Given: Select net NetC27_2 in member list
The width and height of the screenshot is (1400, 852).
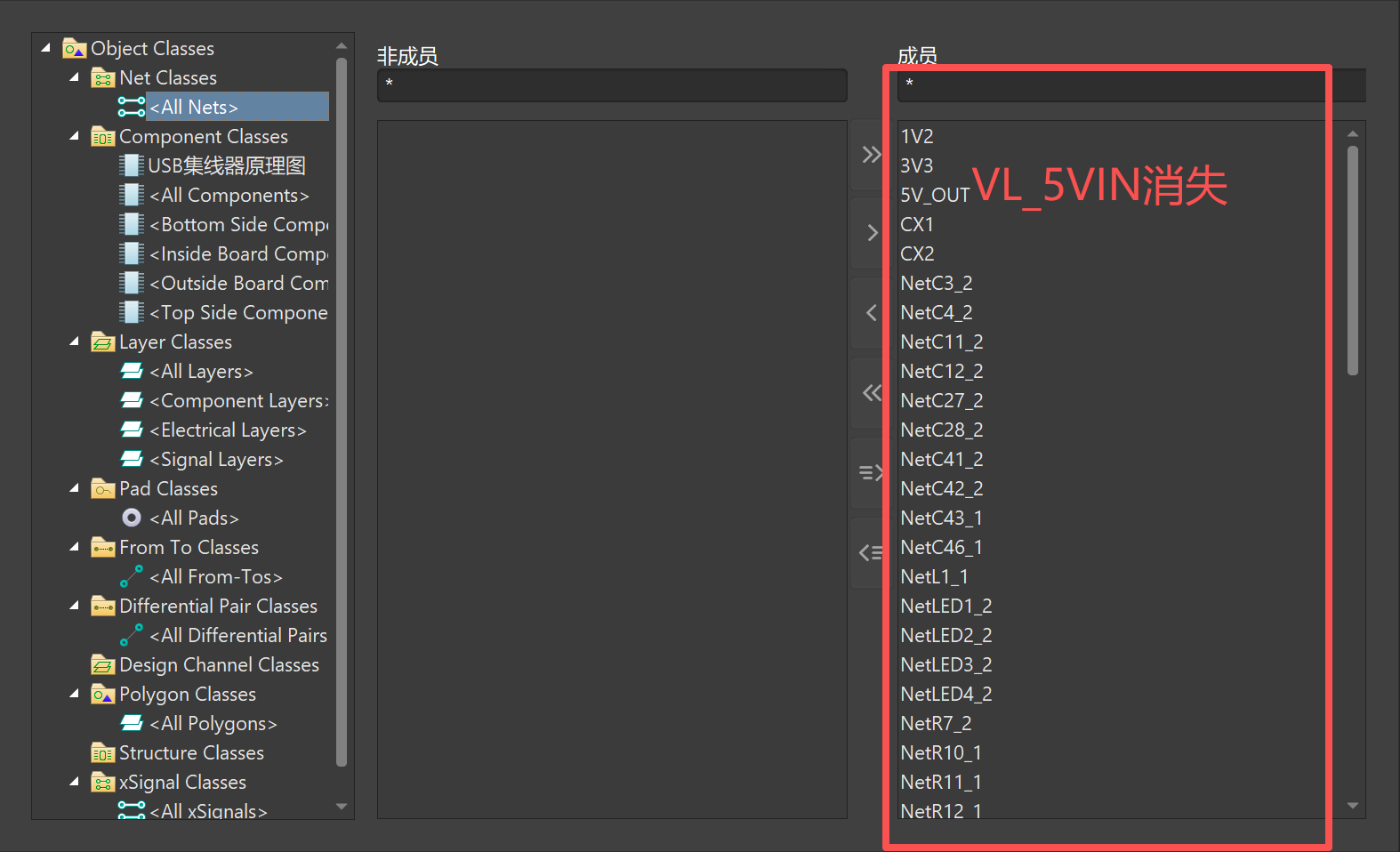Looking at the screenshot, I should [x=942, y=400].
